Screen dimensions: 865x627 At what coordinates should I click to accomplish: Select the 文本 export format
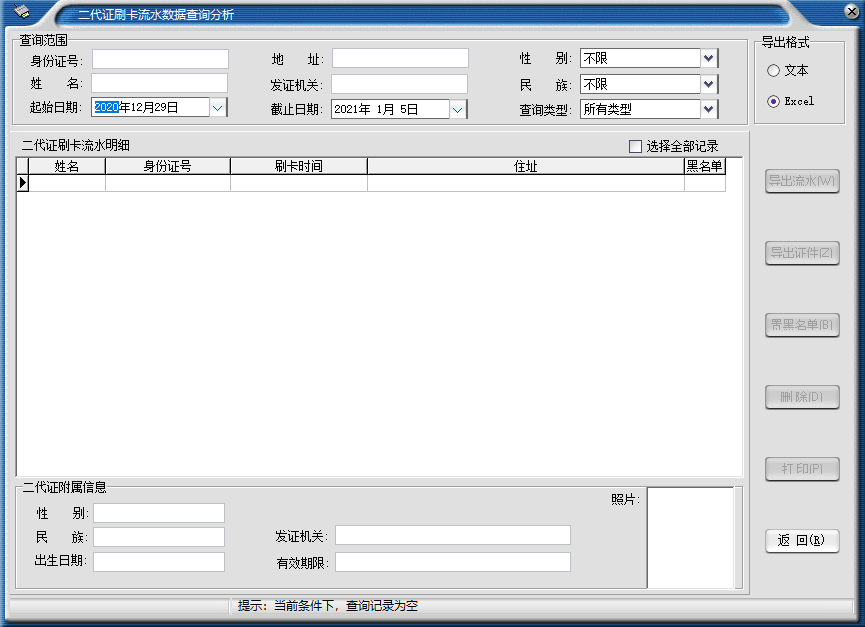[x=773, y=71]
